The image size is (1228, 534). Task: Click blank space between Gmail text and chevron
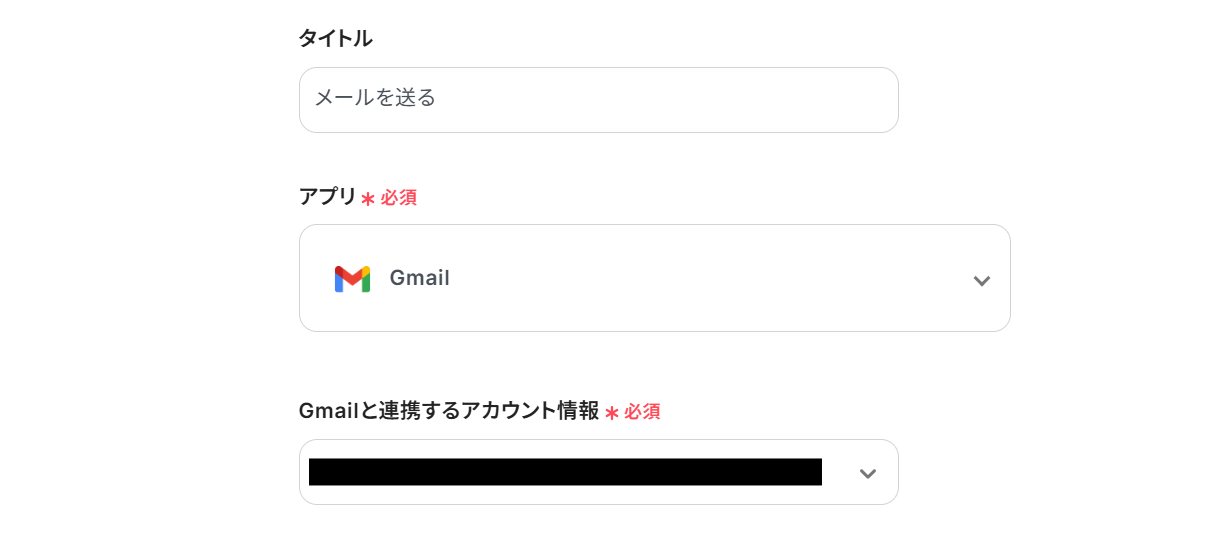coord(700,279)
